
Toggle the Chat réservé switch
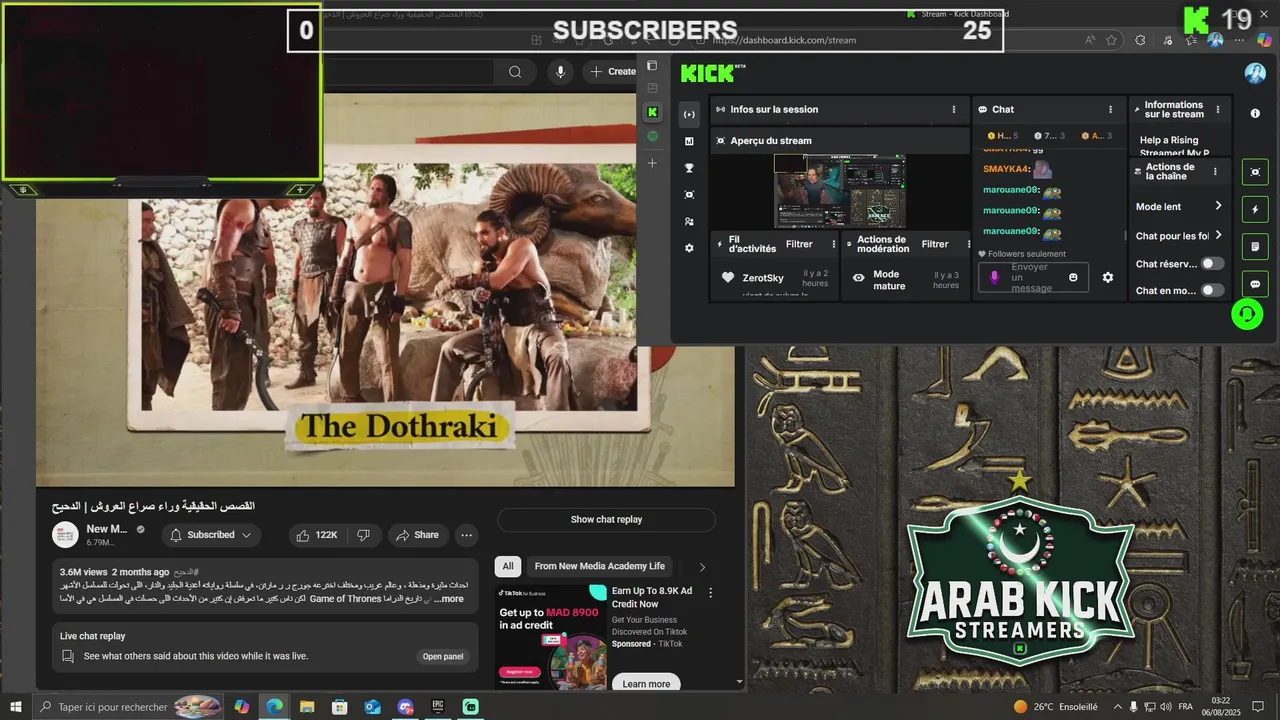(1212, 263)
